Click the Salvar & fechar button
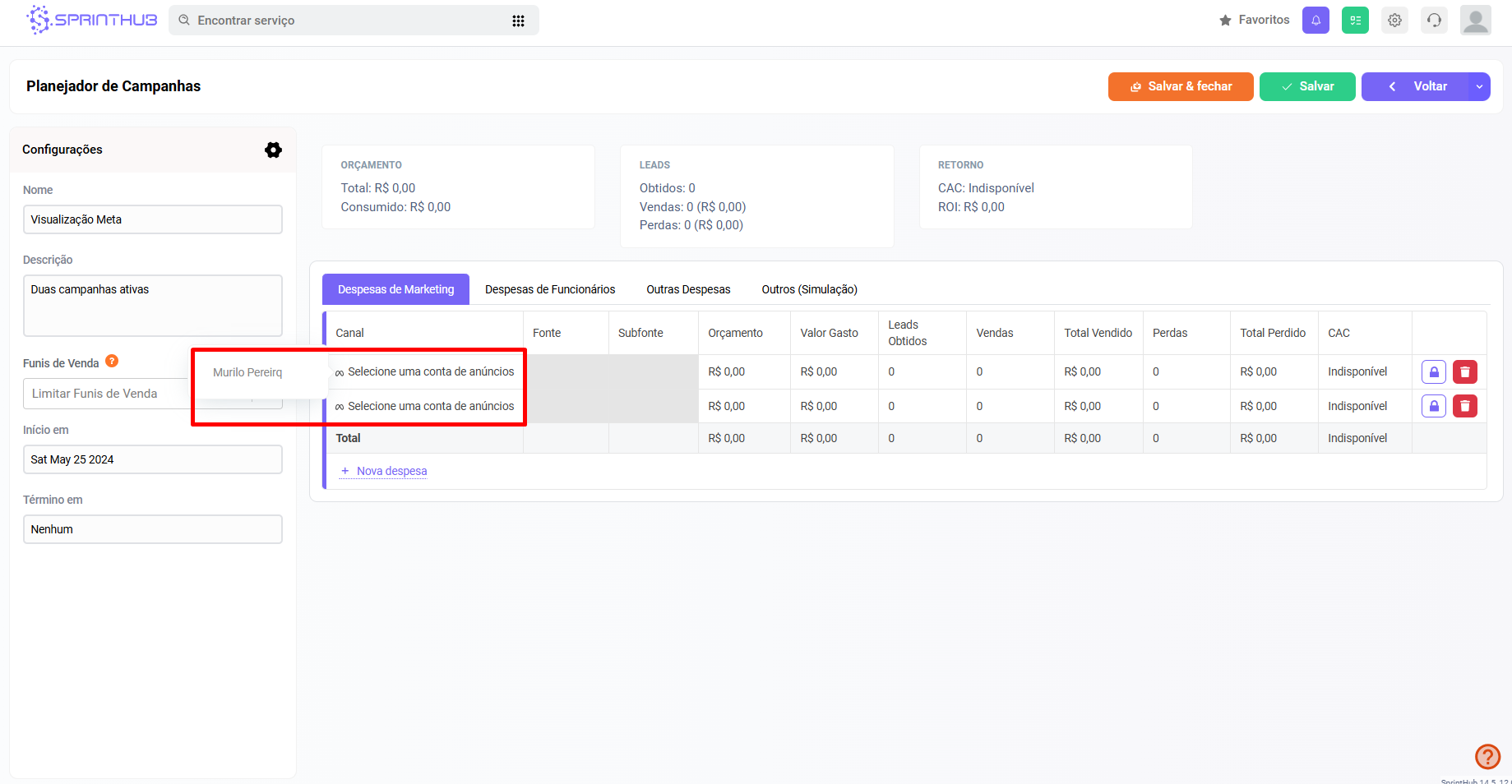Image resolution: width=1512 pixels, height=784 pixels. [x=1180, y=86]
